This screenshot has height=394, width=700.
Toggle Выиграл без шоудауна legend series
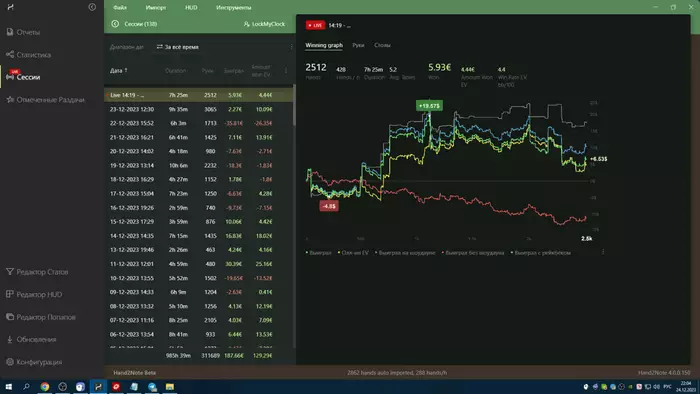pyautogui.click(x=473, y=253)
